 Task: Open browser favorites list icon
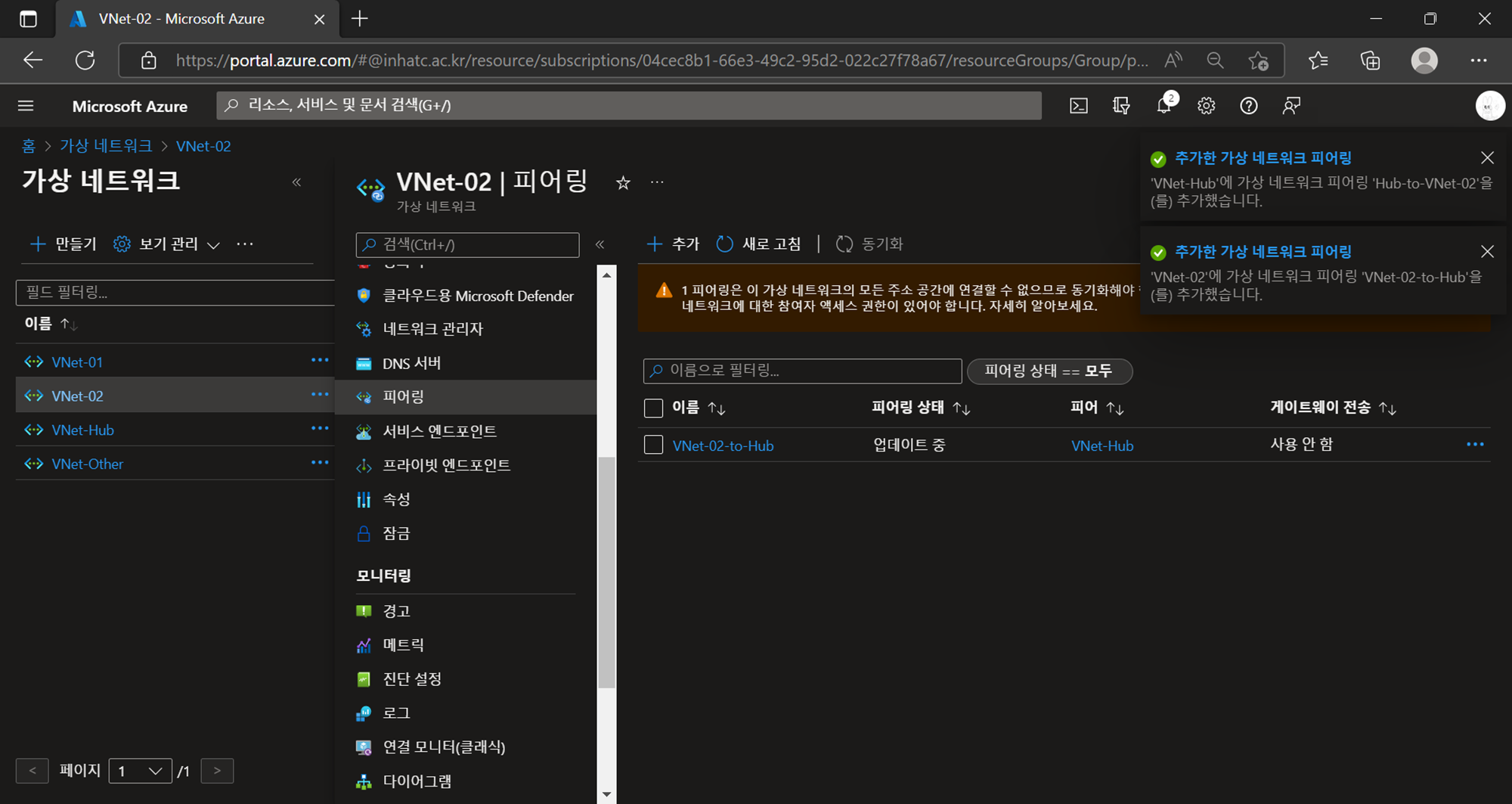coord(1318,61)
